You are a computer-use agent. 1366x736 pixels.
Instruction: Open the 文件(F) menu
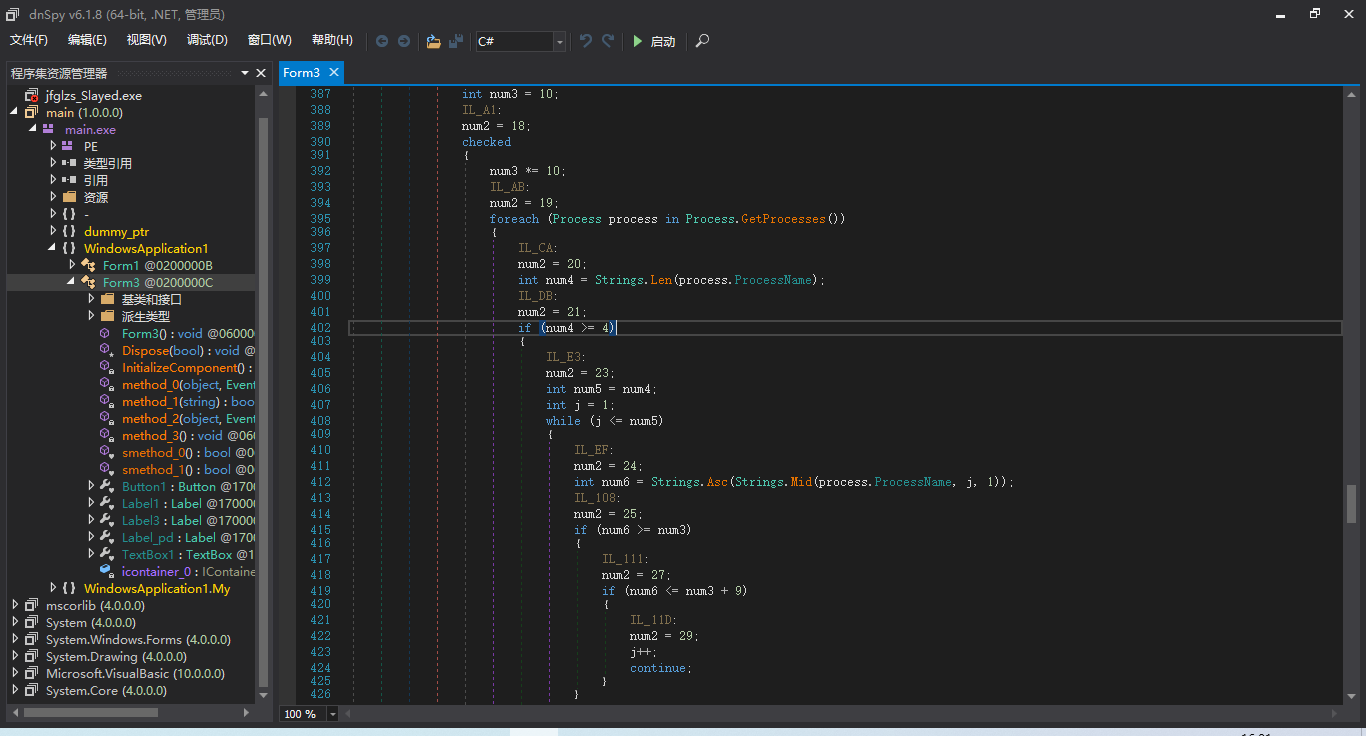click(29, 40)
